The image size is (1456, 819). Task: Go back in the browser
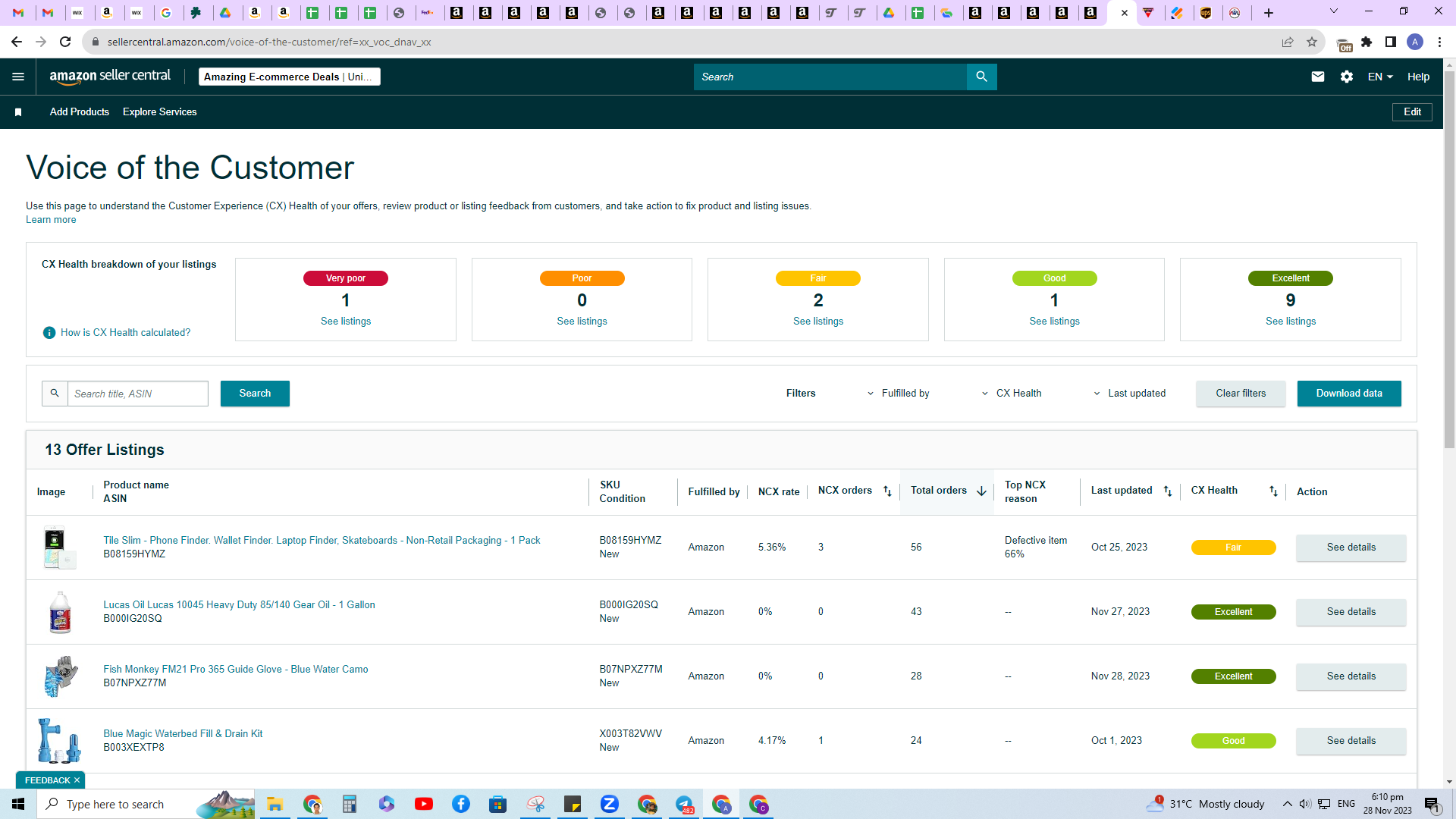tap(17, 42)
